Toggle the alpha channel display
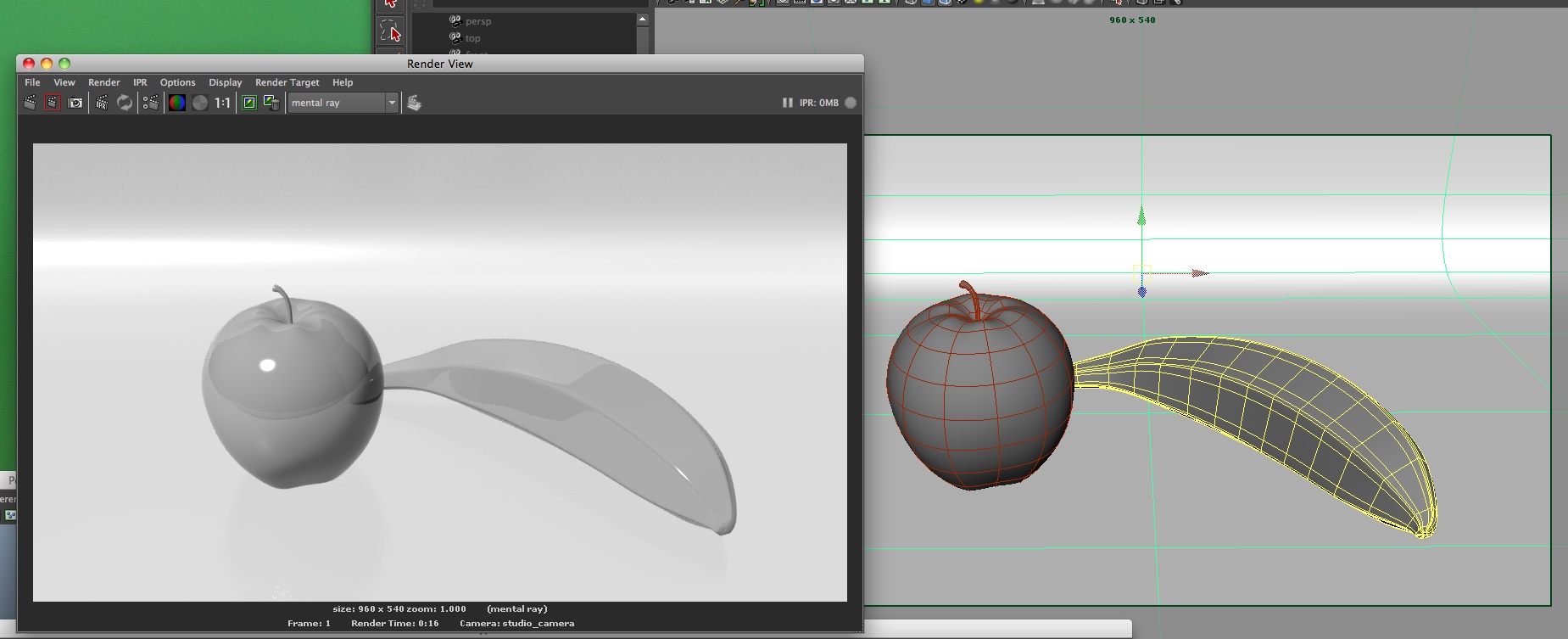The height and width of the screenshot is (639, 1568). (x=200, y=103)
